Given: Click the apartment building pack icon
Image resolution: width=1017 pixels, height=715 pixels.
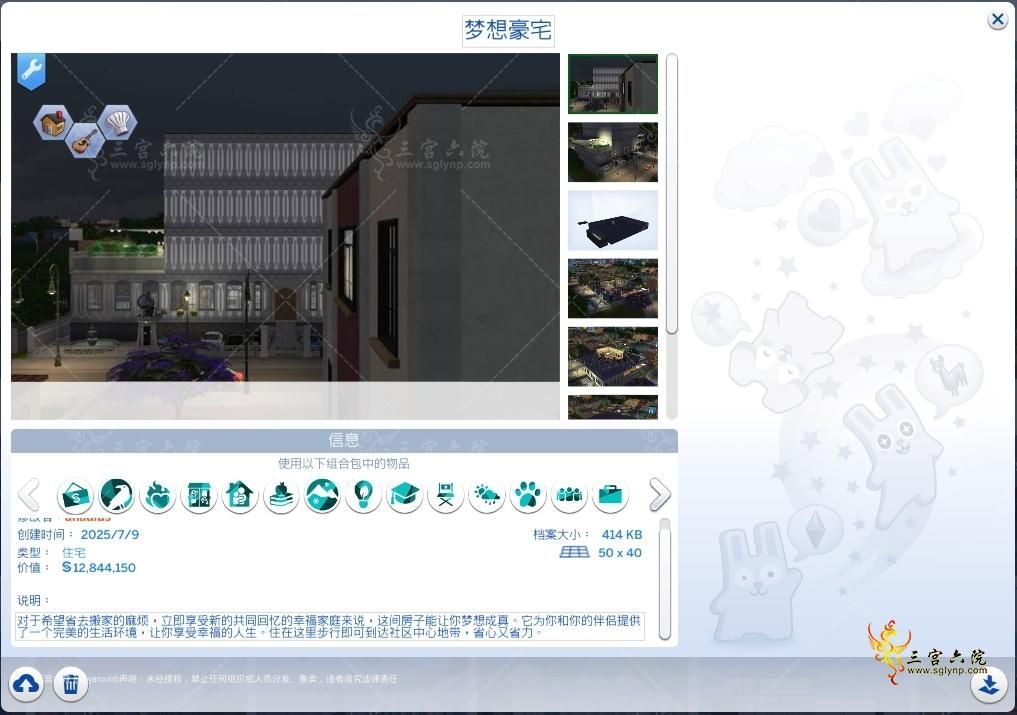Looking at the screenshot, I should (198, 496).
